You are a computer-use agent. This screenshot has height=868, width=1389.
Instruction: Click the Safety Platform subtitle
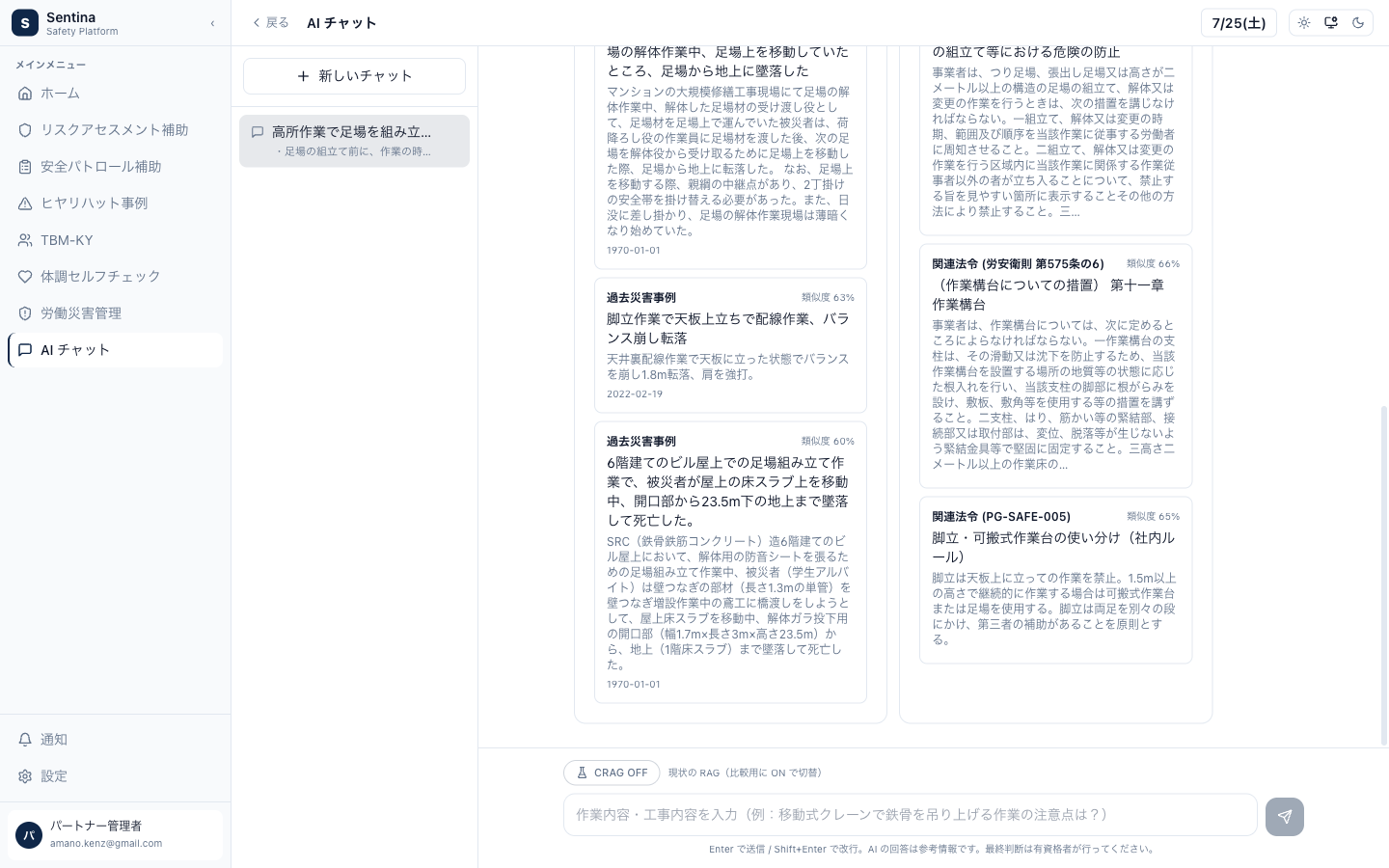point(82,32)
